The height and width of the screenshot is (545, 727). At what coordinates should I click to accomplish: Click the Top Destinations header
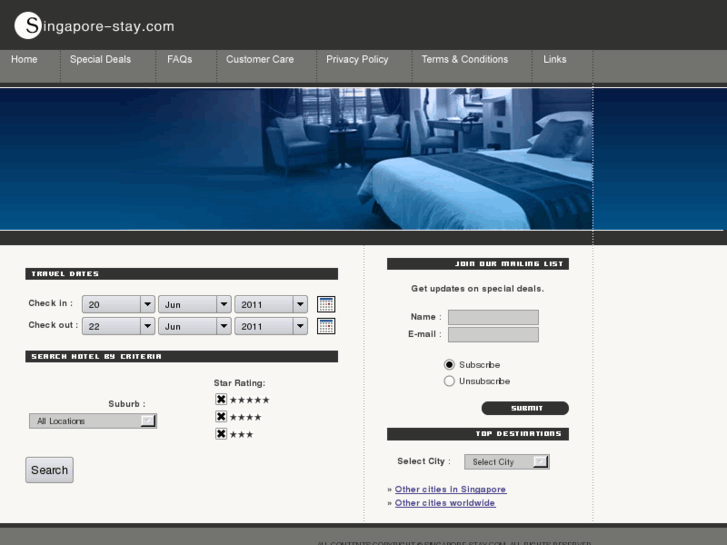pyautogui.click(x=478, y=434)
